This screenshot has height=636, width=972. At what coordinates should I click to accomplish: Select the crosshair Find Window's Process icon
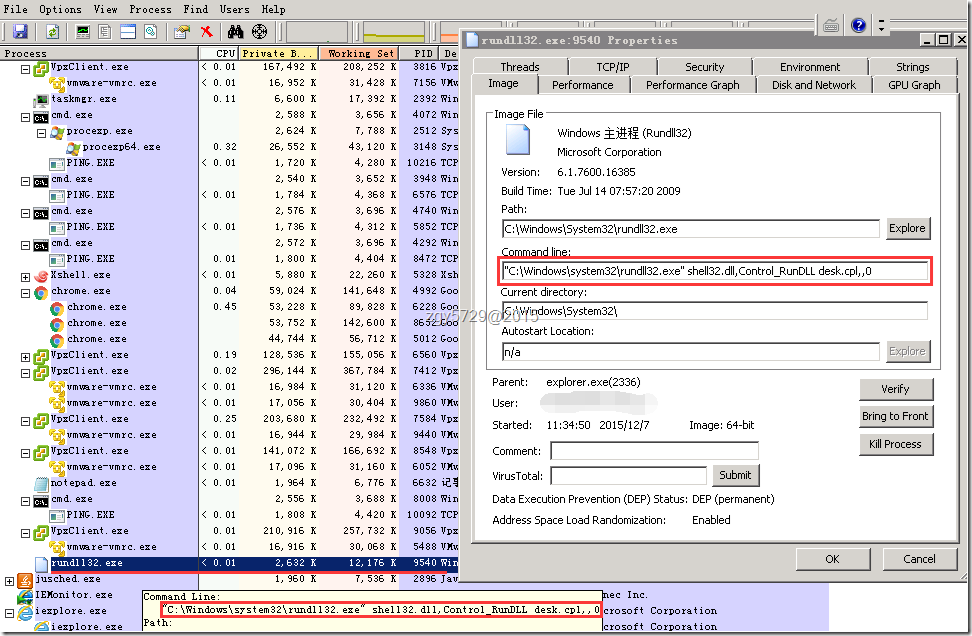click(259, 32)
